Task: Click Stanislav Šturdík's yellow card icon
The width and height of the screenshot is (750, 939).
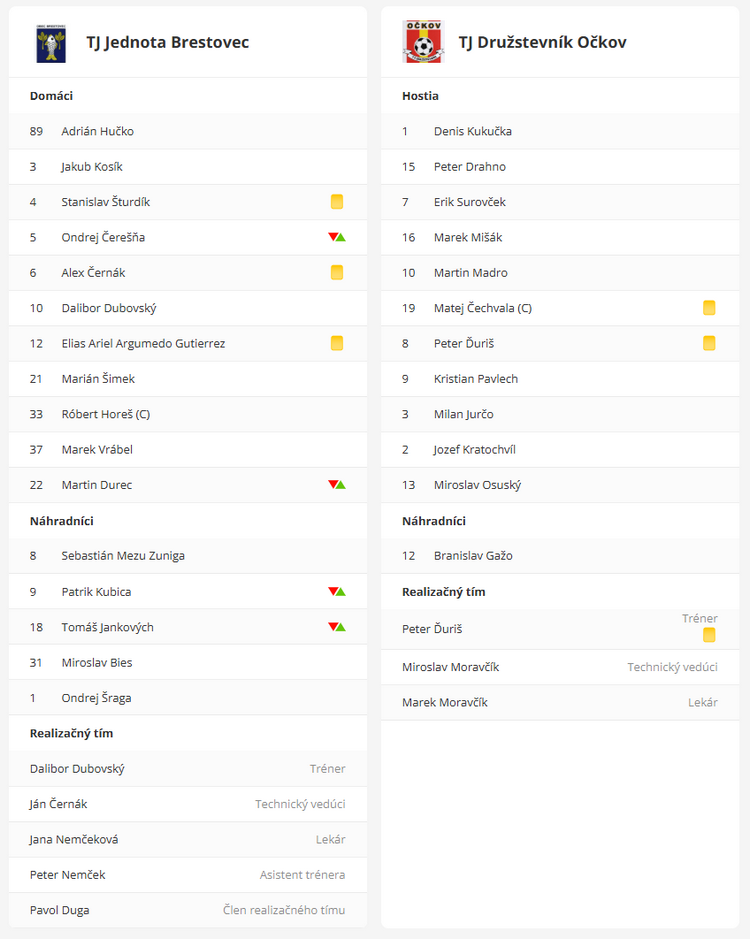Action: 337,202
